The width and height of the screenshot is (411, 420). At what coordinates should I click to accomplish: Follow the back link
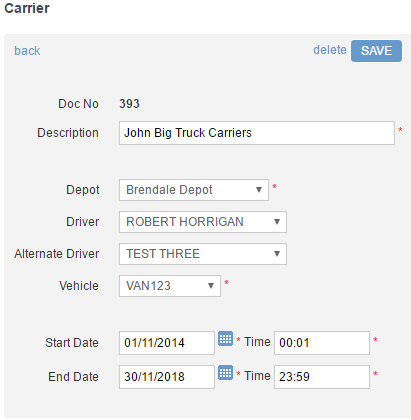[27, 51]
